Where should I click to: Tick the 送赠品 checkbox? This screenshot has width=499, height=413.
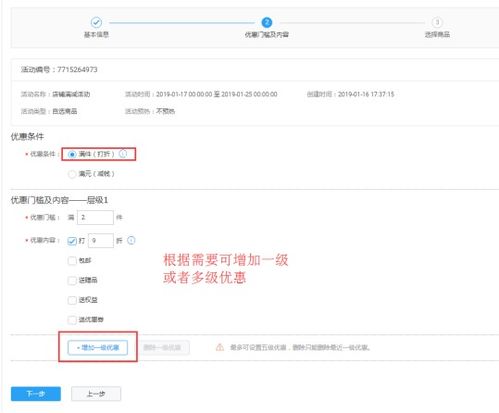point(72,280)
